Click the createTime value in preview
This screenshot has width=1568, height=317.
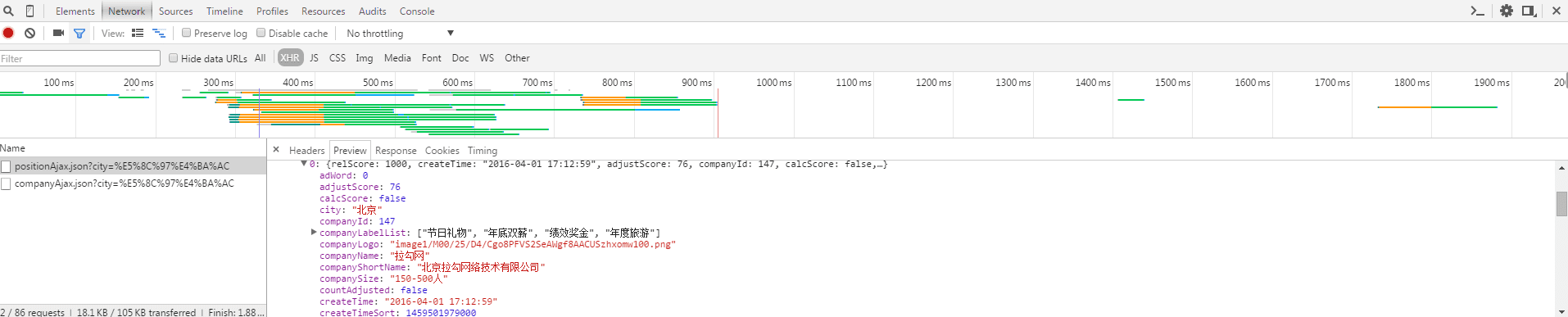441,301
